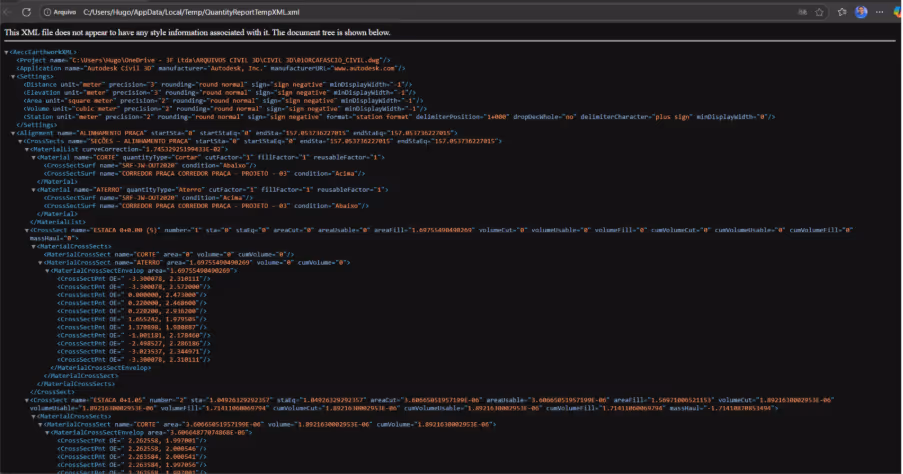Click CrossSectPnt 0.000000, 2.473000 line

click(x=132, y=294)
